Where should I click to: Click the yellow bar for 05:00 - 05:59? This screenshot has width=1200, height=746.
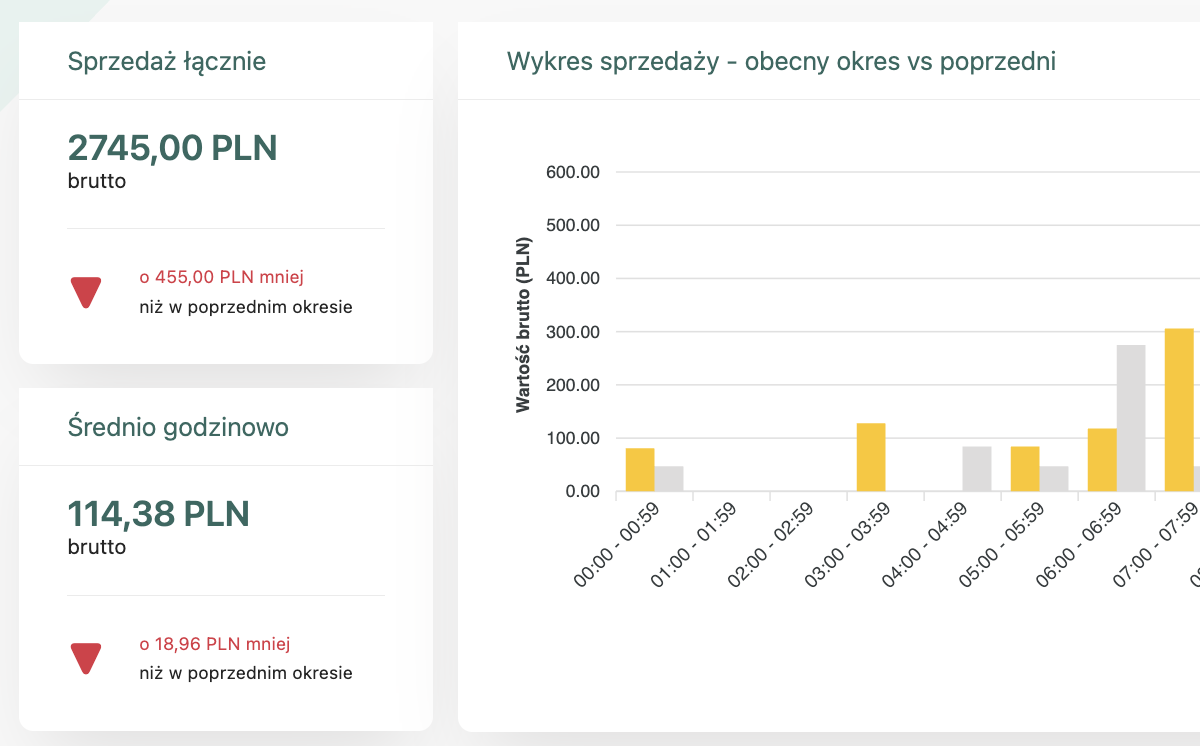pos(1025,469)
